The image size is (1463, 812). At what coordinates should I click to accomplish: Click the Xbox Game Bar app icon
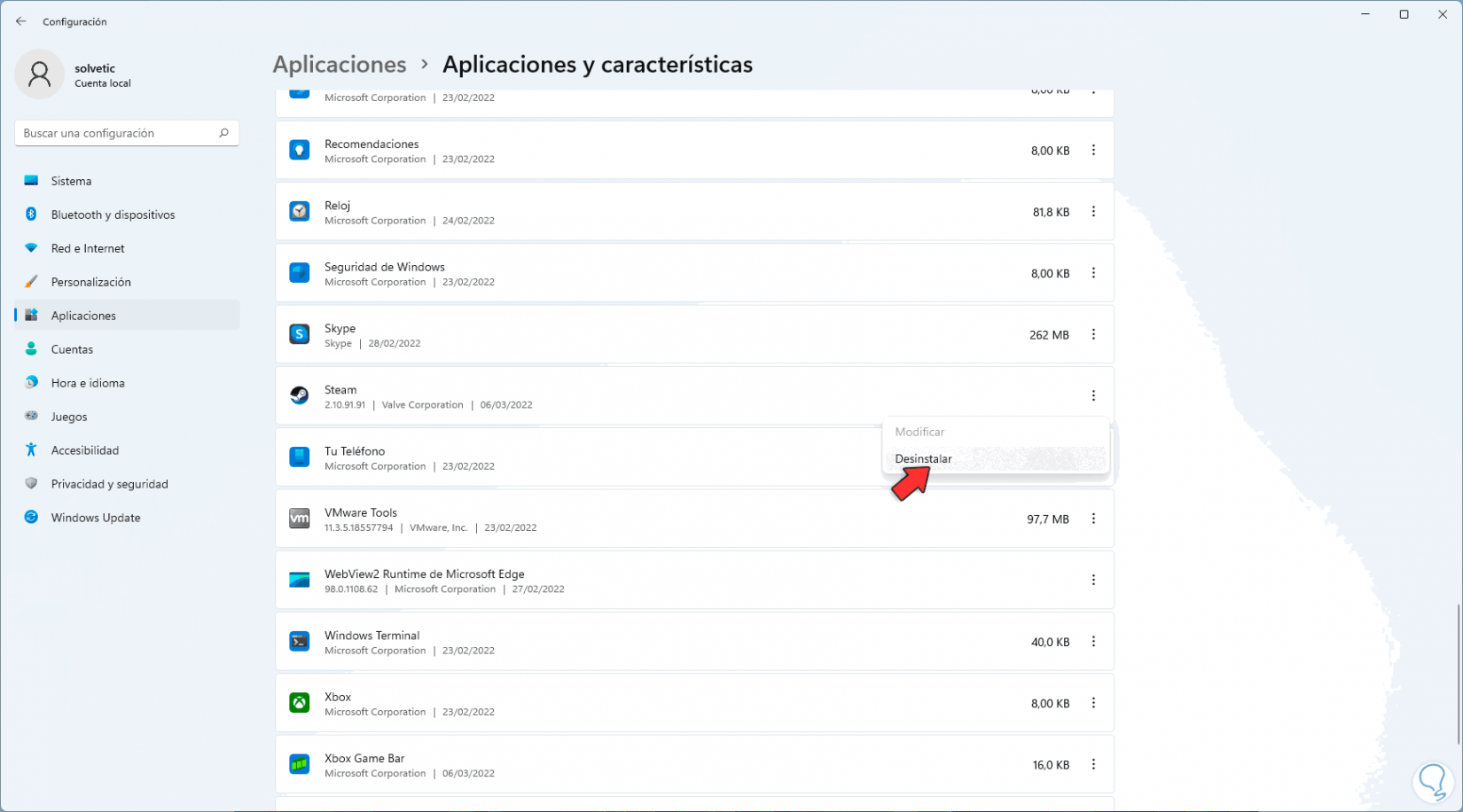300,764
